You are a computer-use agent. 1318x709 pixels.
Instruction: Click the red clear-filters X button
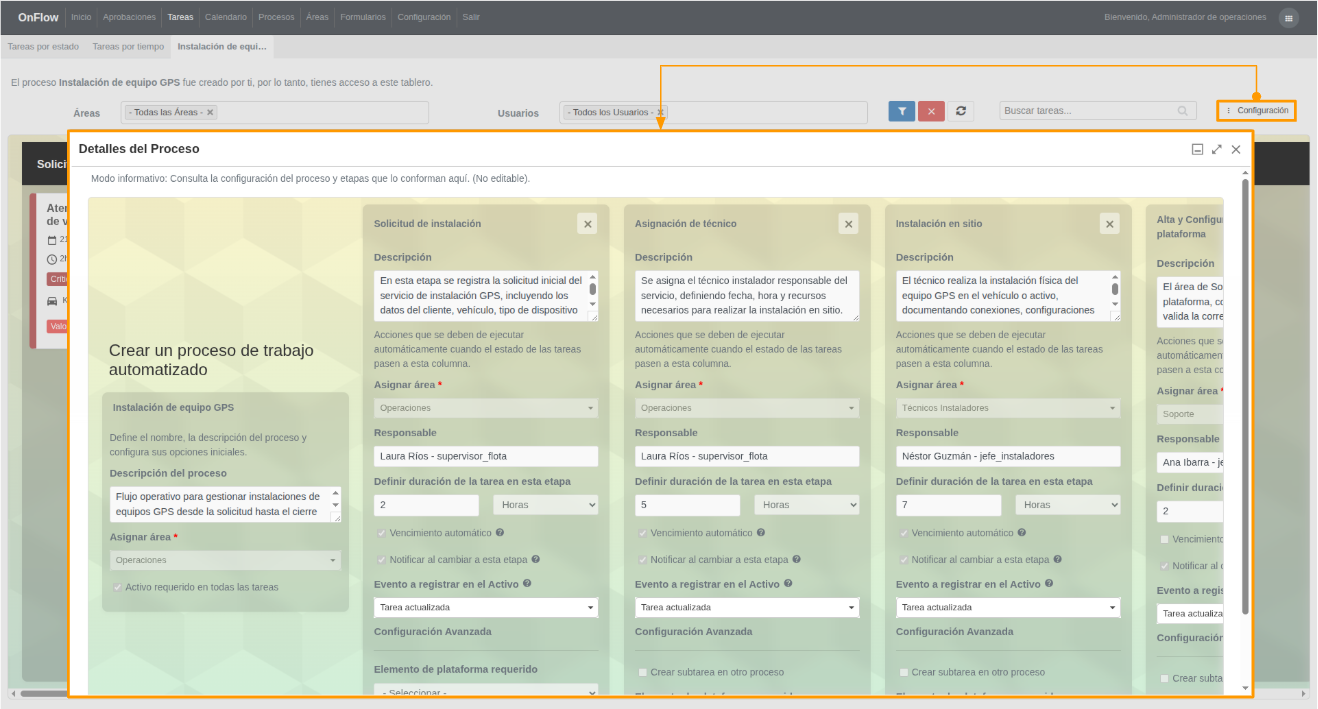pos(931,111)
